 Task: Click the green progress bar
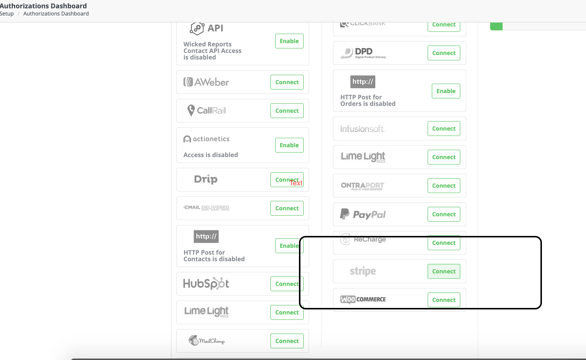(496, 26)
